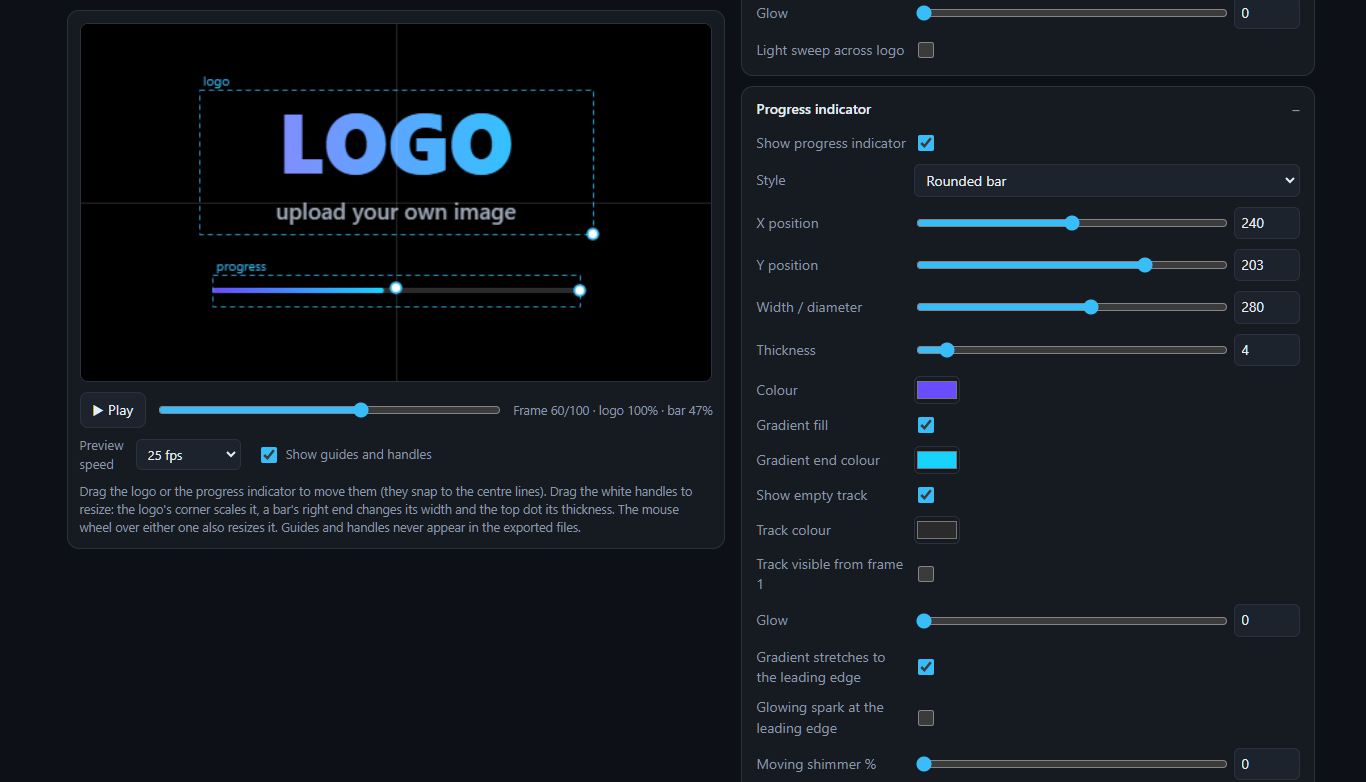Click the 'Frame 60/100 · logo 100% · bar 47%' text
This screenshot has height=782, width=1366.
tap(613, 411)
